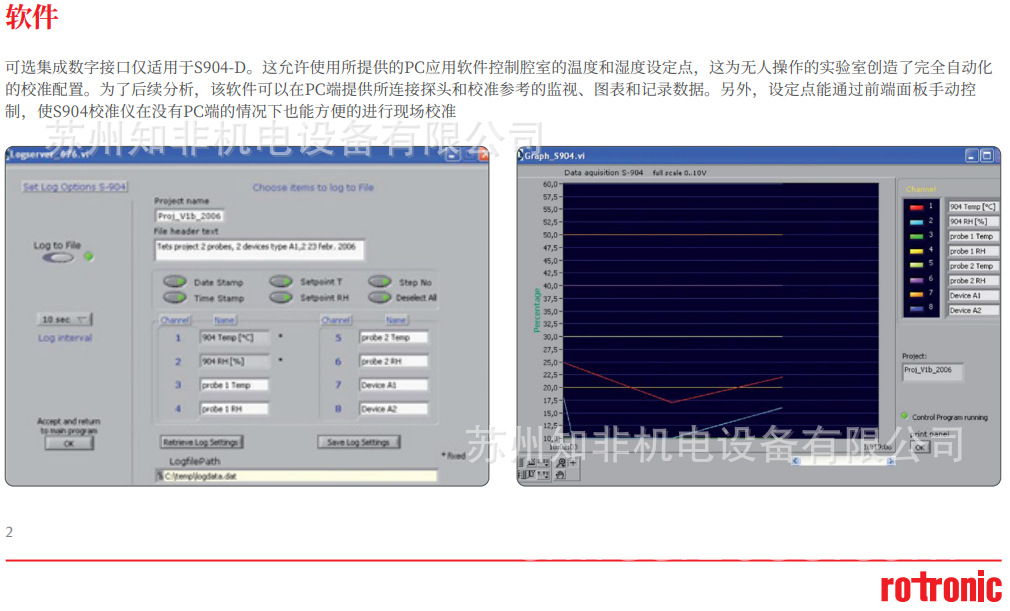Click the OK button under print panel
This screenshot has height=611, width=1010.
coord(920,447)
